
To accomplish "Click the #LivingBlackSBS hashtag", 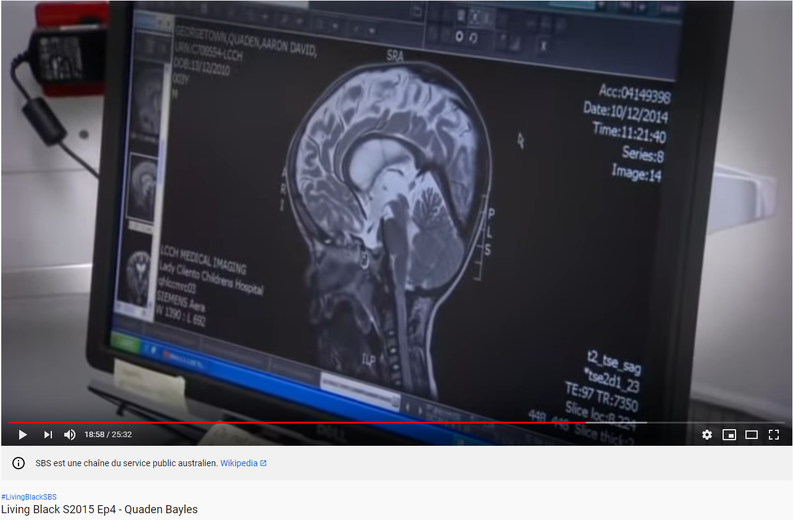I will point(29,497).
